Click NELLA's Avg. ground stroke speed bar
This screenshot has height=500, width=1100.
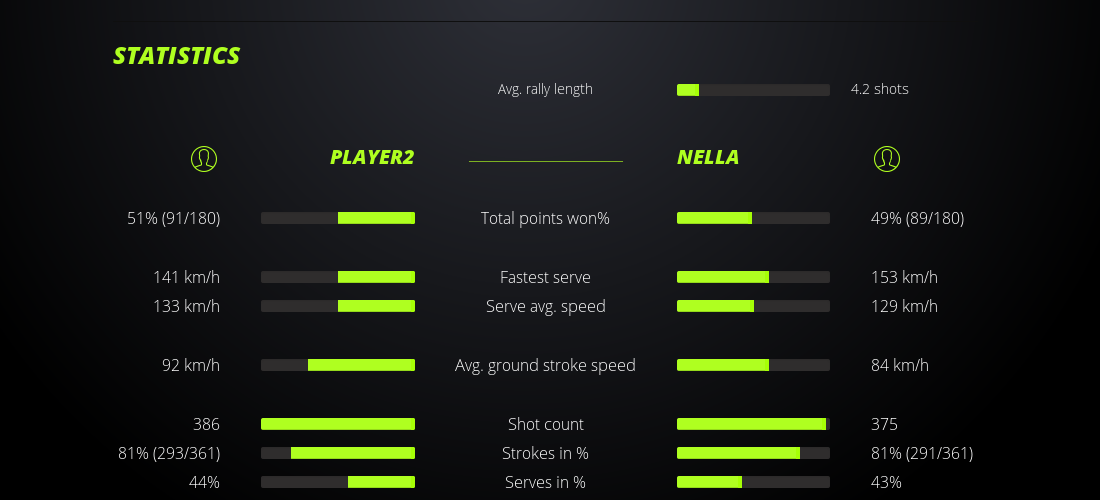(x=753, y=365)
